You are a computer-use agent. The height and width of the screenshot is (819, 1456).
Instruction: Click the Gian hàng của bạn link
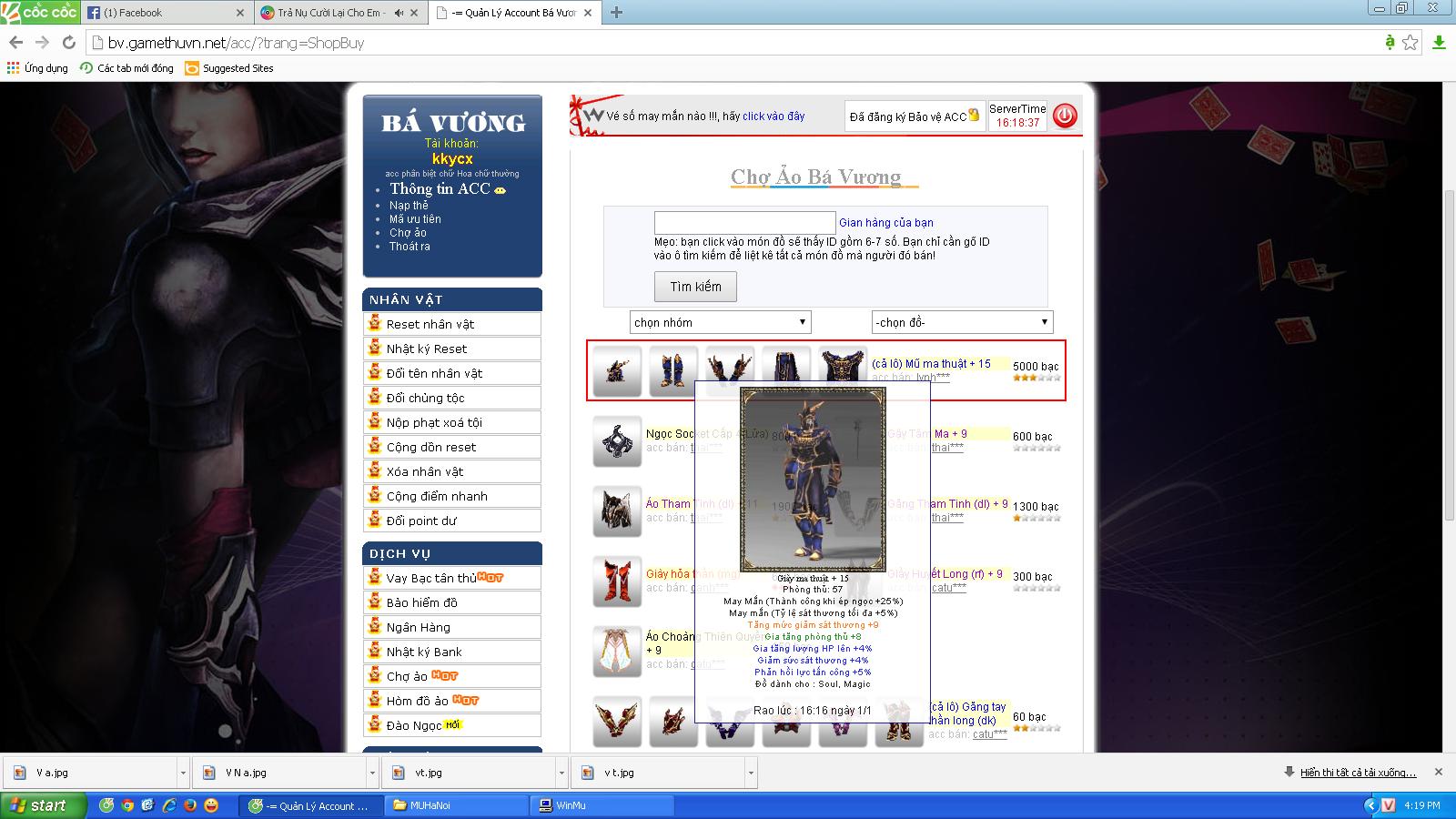pos(885,223)
